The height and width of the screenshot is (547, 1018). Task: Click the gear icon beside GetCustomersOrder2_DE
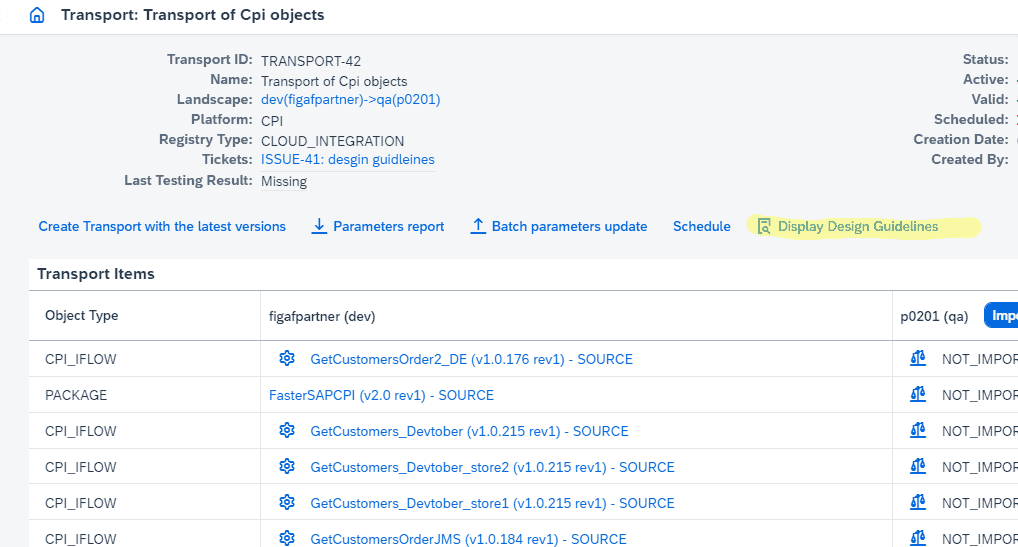pyautogui.click(x=287, y=358)
